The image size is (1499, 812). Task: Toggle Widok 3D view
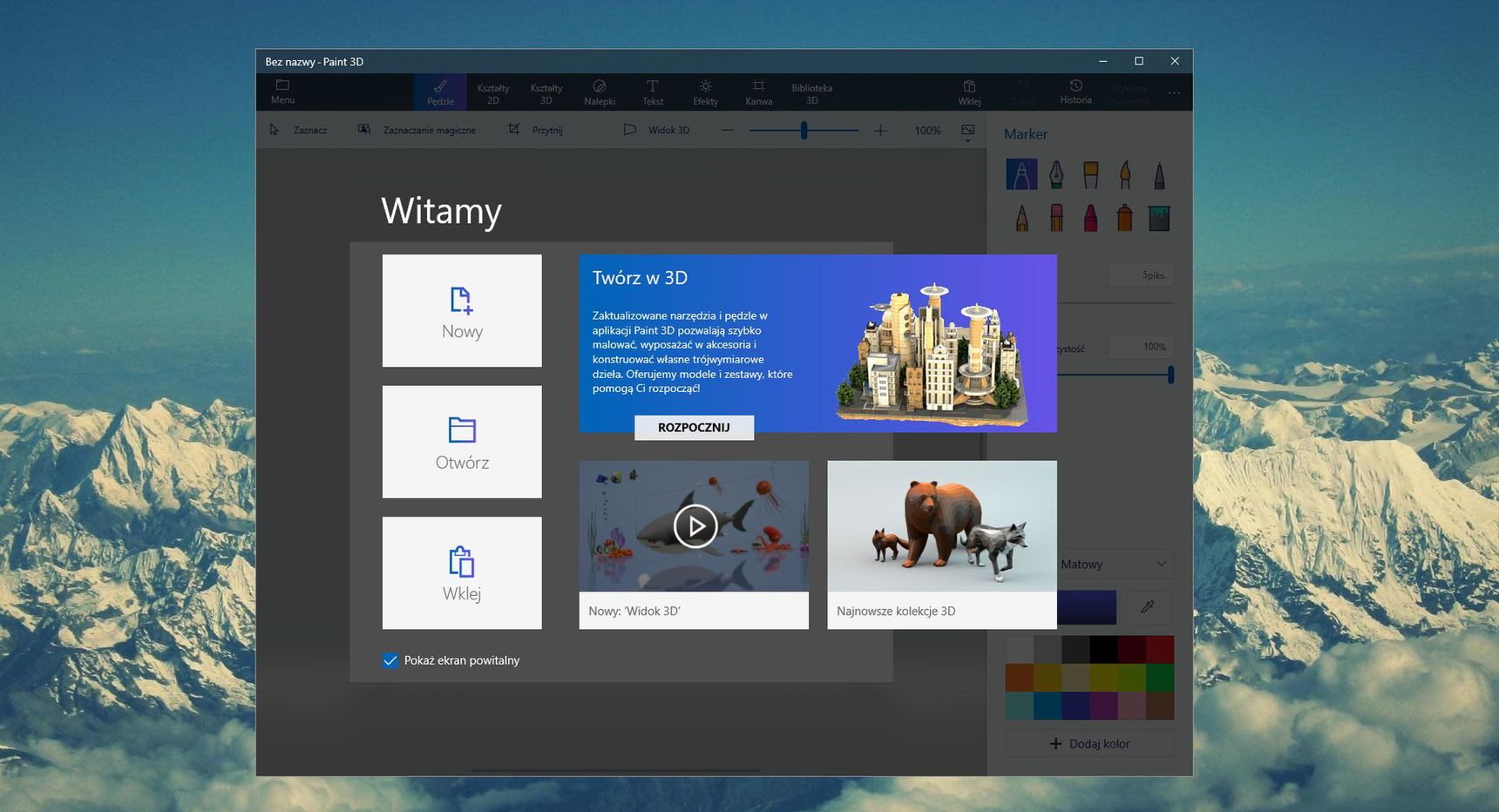click(x=656, y=130)
